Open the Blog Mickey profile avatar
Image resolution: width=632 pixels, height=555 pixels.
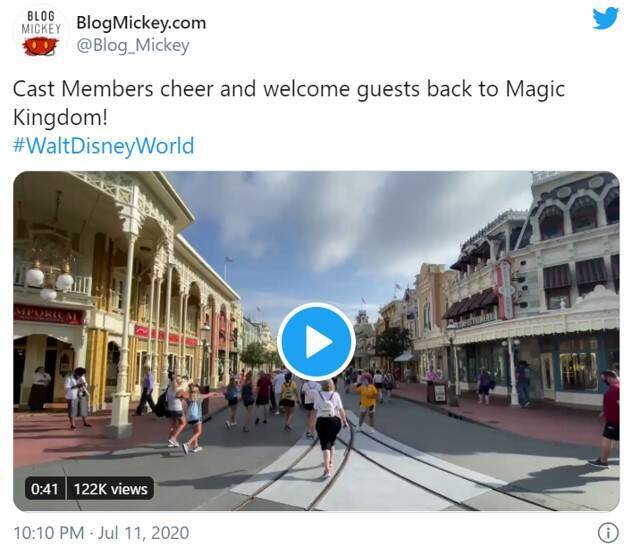click(x=40, y=34)
